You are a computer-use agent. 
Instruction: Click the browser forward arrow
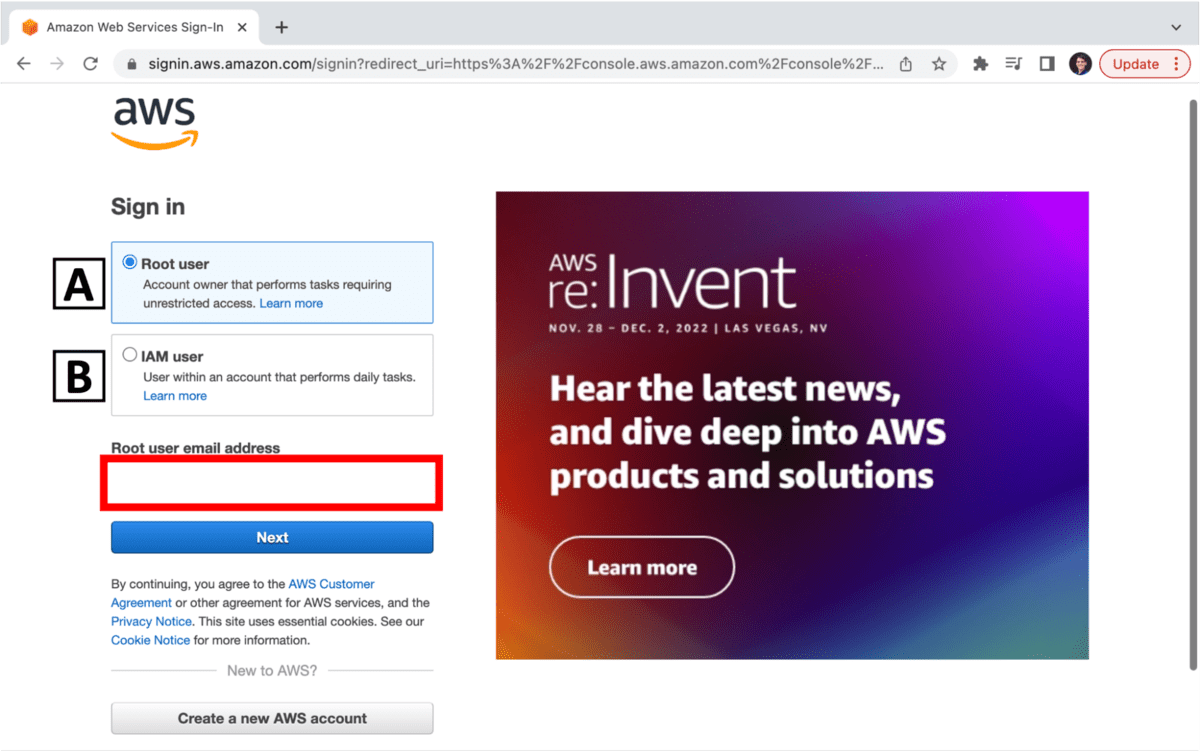click(x=57, y=64)
